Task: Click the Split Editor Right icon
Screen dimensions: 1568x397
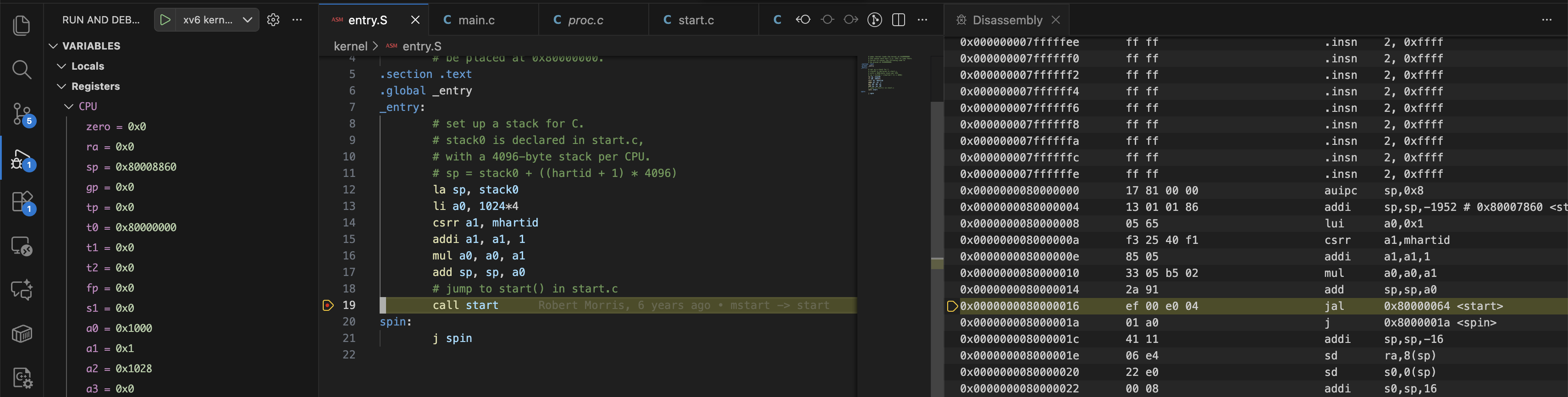Action: pos(899,20)
